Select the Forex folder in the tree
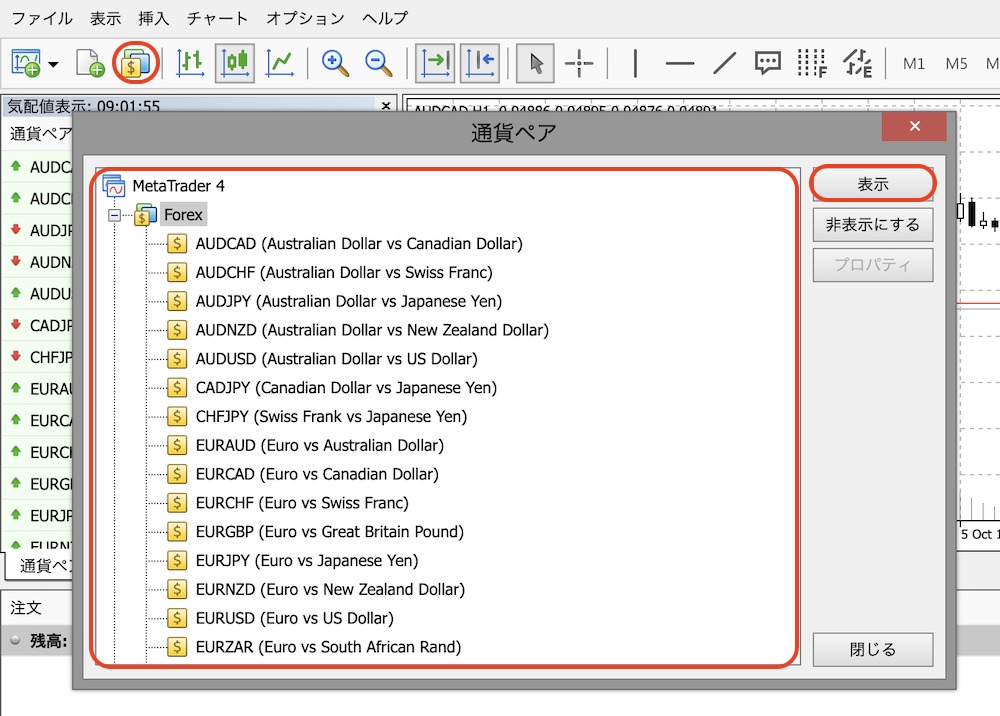This screenshot has width=1000, height=716. coord(182,215)
